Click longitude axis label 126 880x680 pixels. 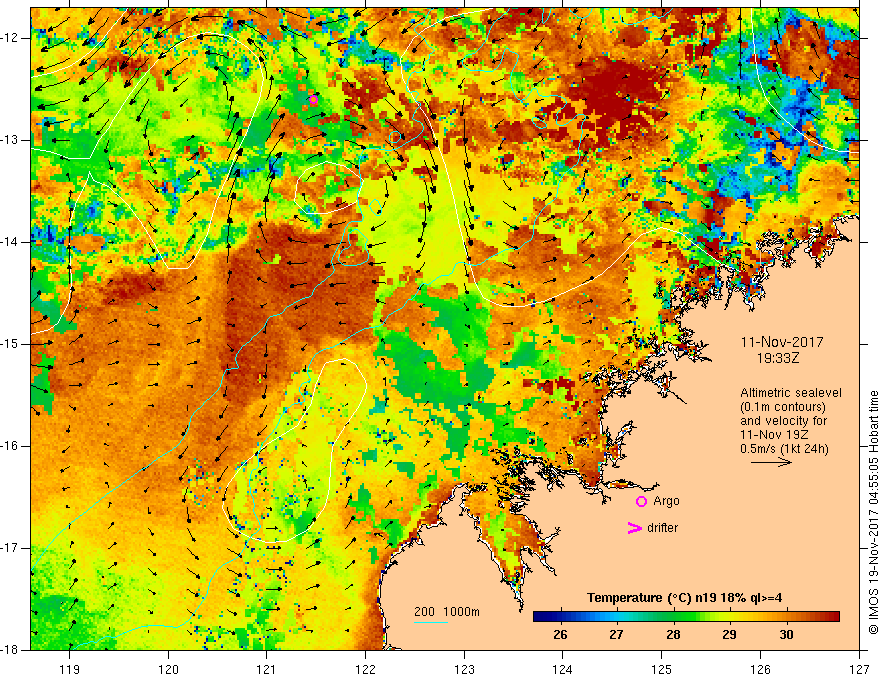(760, 669)
